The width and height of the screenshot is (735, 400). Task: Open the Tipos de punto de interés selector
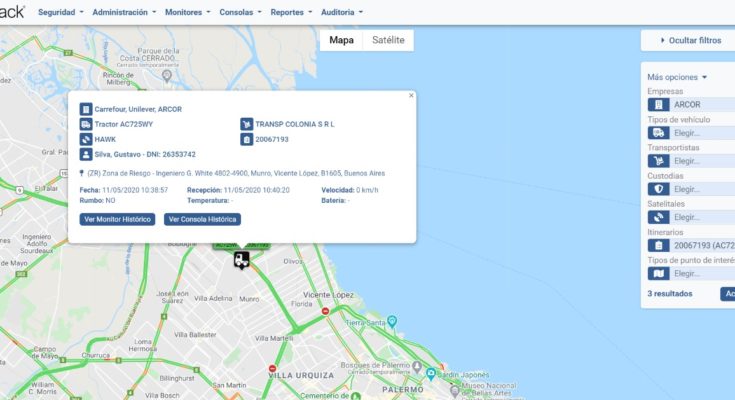pyautogui.click(x=704, y=273)
